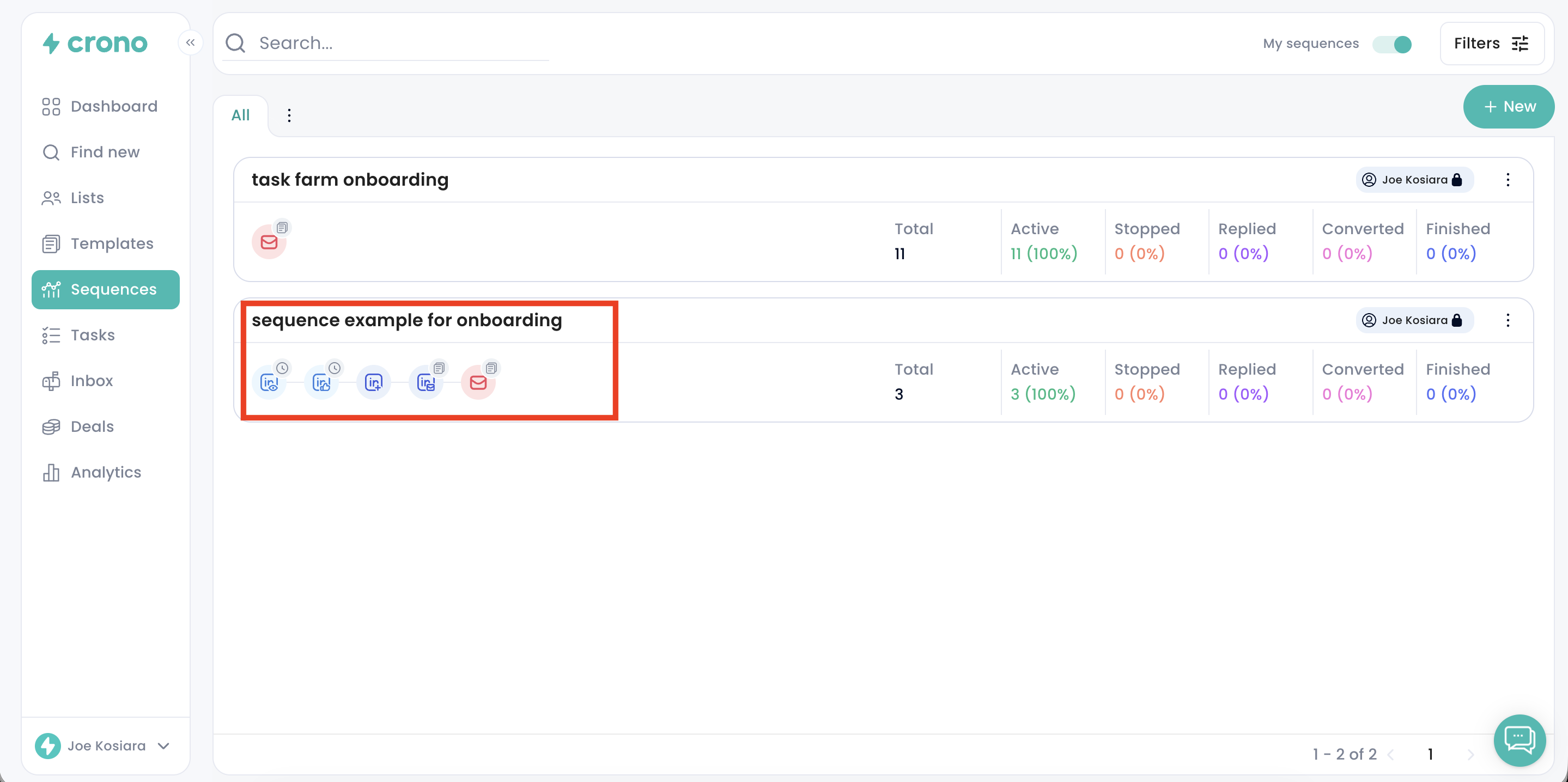Click the LinkedIn connection request step icon

tap(374, 382)
